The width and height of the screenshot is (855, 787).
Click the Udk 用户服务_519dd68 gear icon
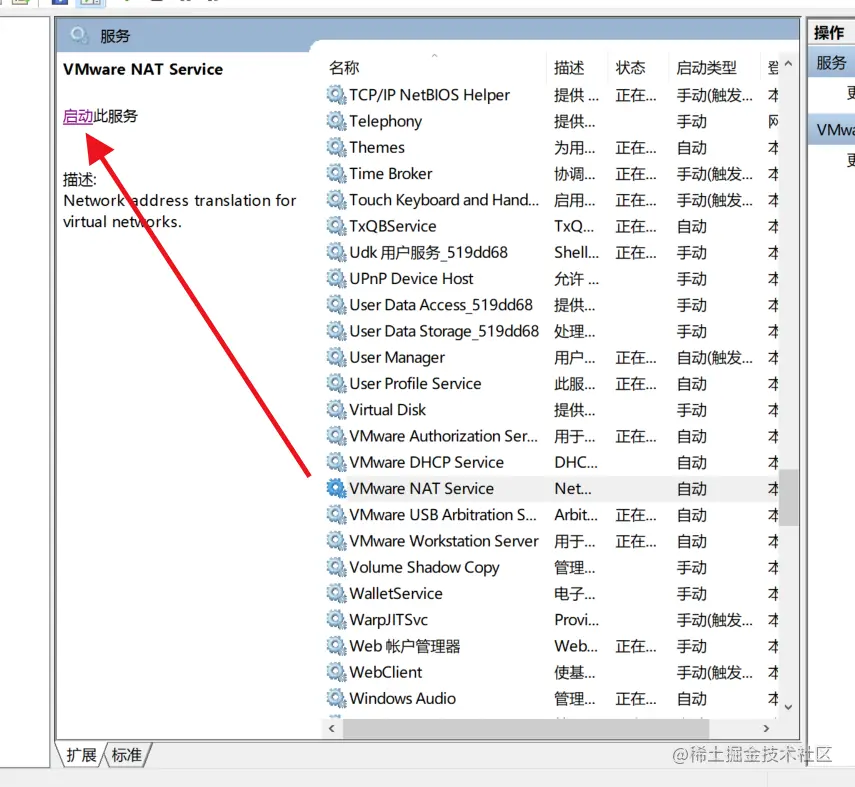(x=336, y=252)
